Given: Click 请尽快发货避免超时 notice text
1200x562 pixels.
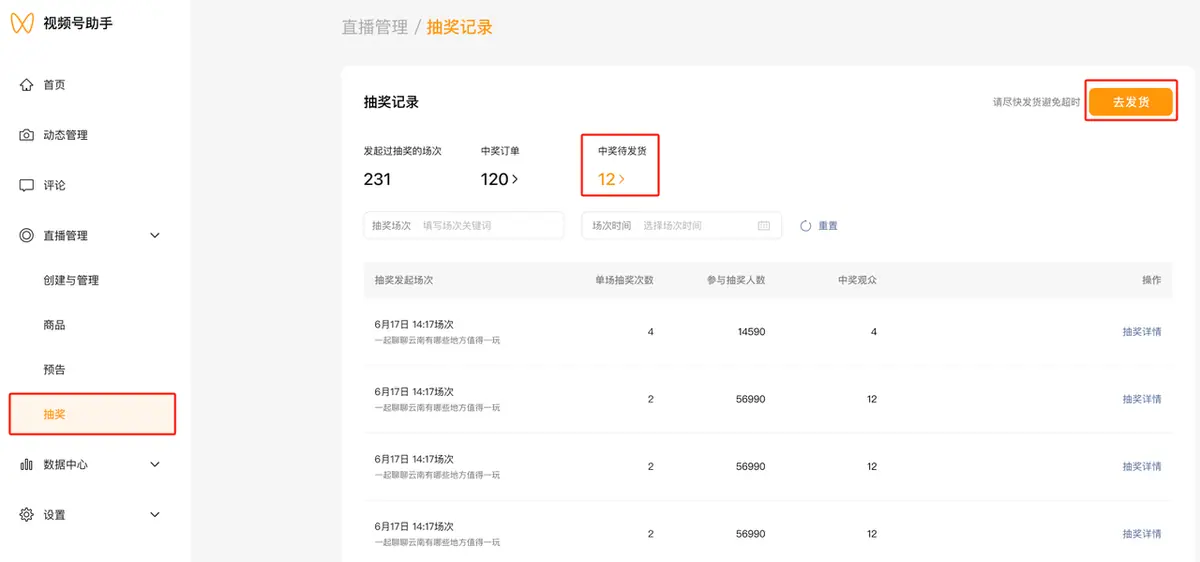Looking at the screenshot, I should tap(1036, 102).
